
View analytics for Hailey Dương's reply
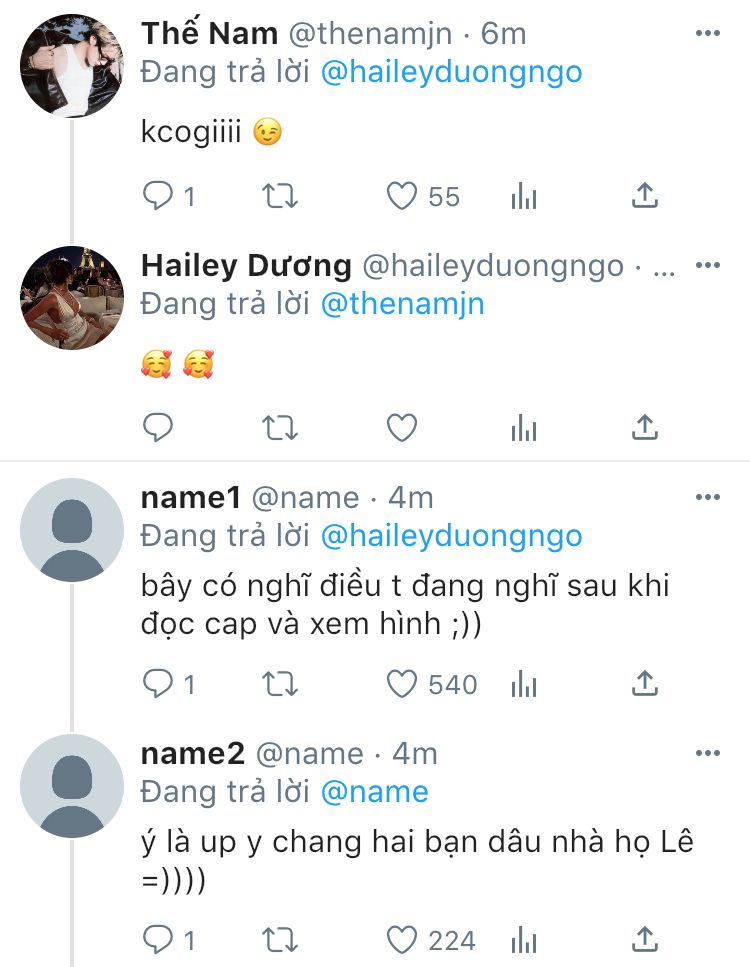coord(524,428)
